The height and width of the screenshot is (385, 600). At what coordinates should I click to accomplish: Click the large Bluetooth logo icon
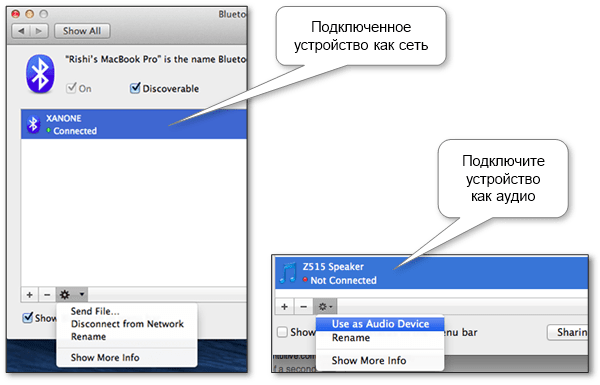(40, 74)
